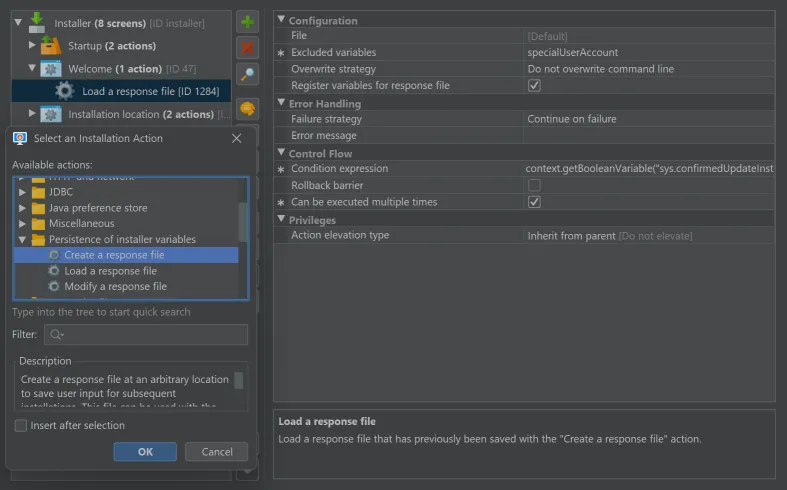This screenshot has width=787, height=490.
Task: Click the orange comment bubble icon
Action: (x=247, y=108)
